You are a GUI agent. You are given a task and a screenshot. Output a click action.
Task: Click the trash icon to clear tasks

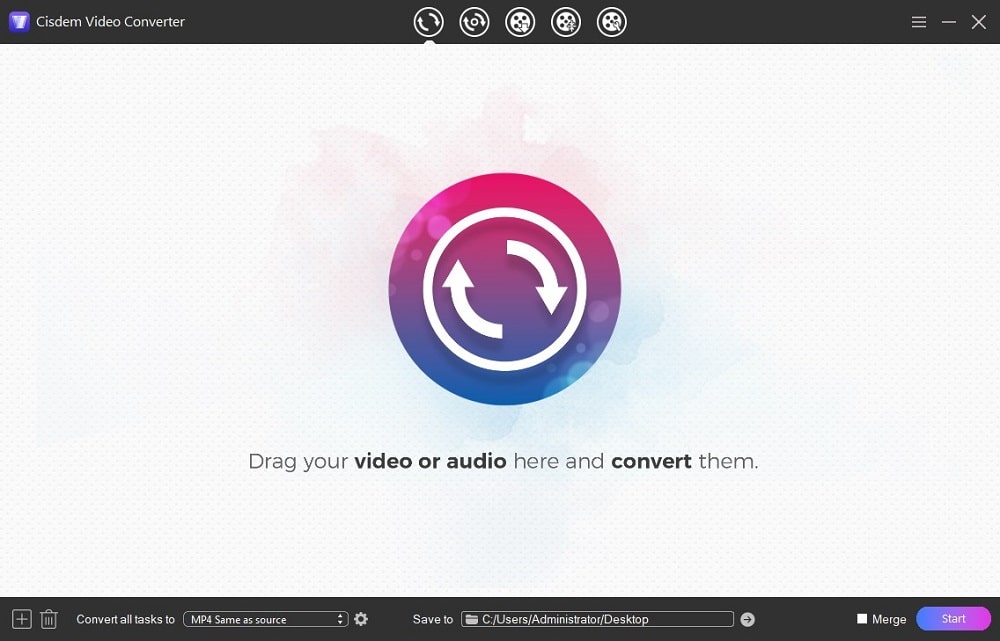tap(48, 619)
